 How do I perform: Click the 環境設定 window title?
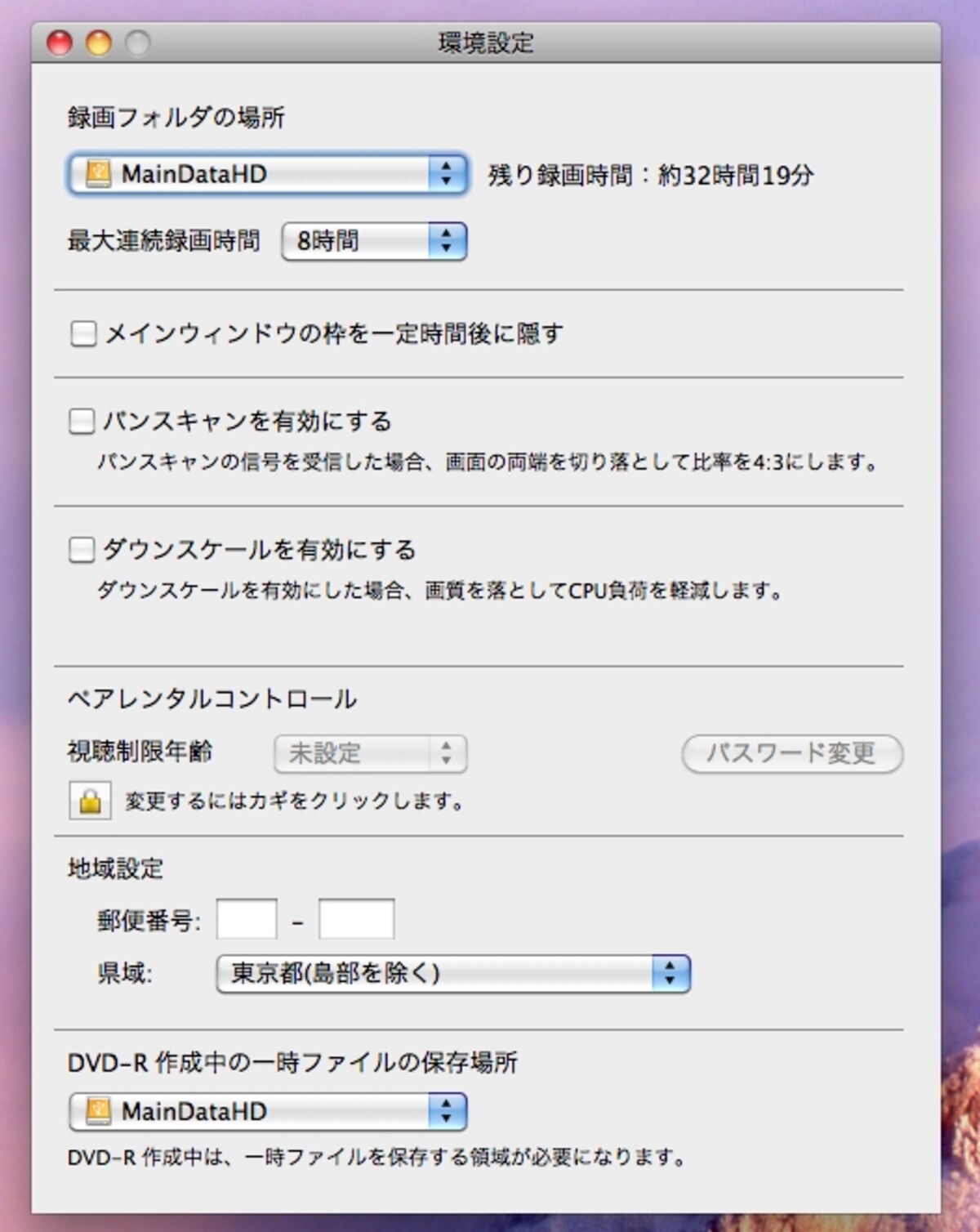click(486, 42)
